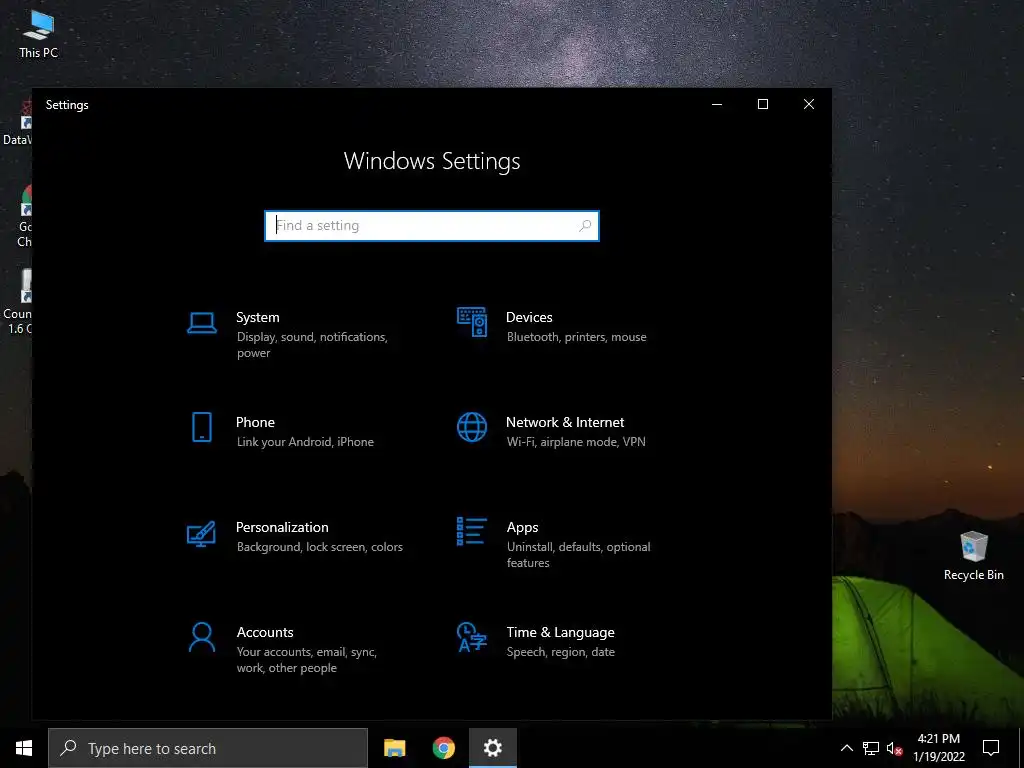The width and height of the screenshot is (1024, 768).
Task: Click the 4:21 PM clock on taskbar
Action: [x=938, y=739]
